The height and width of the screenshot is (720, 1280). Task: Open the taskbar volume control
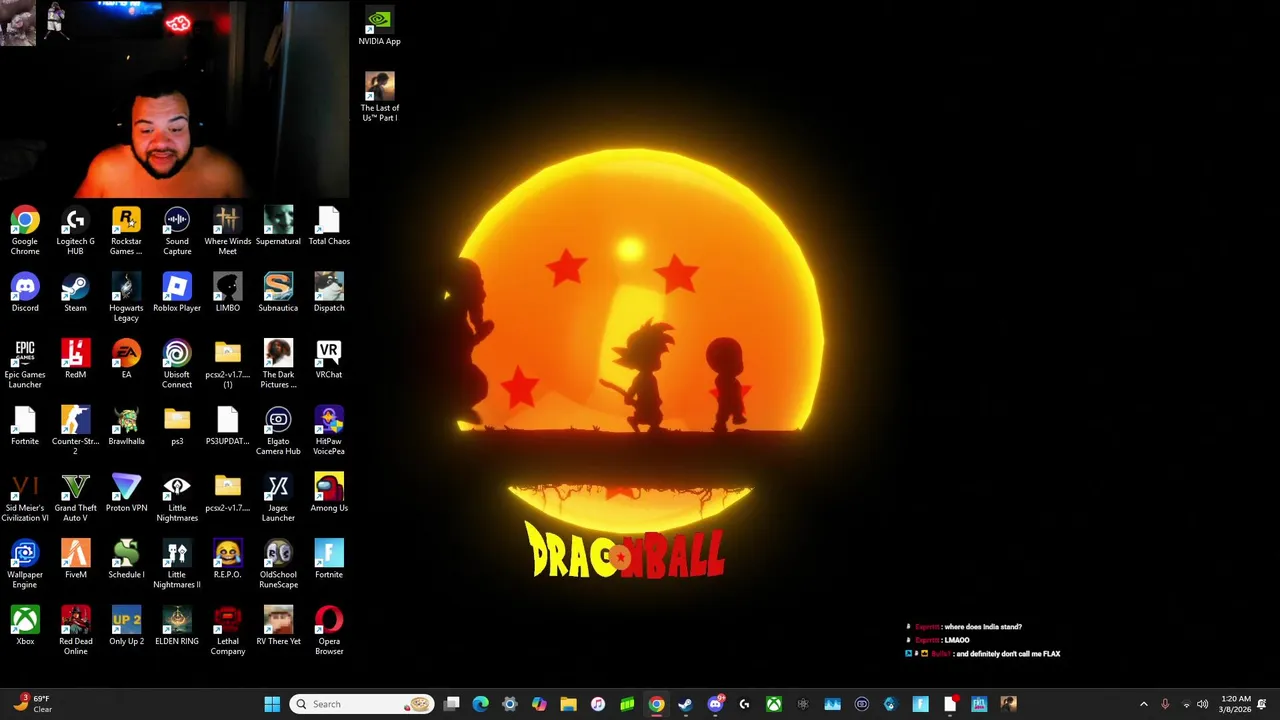[x=1202, y=704]
